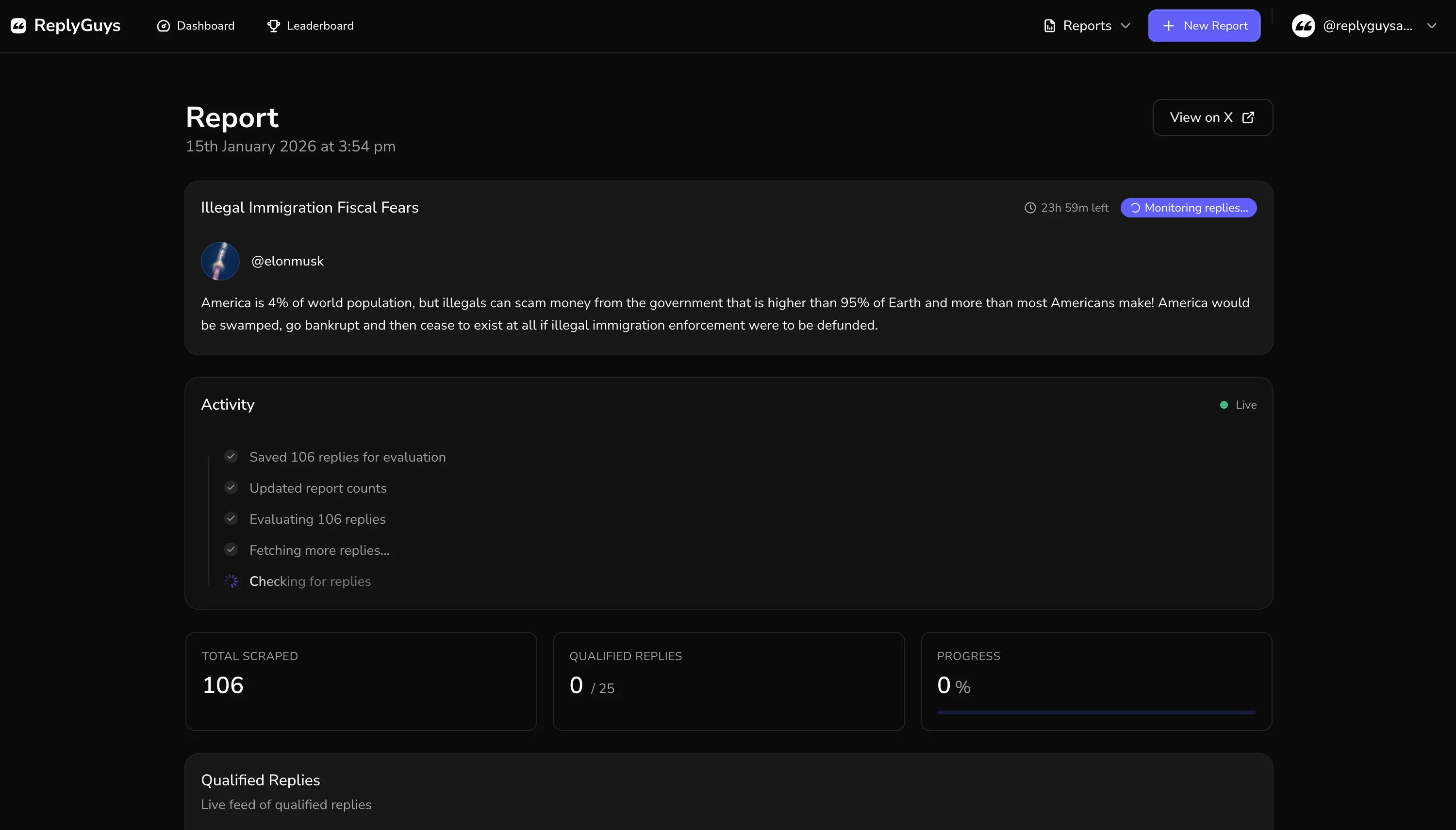
Task: Open the Leaderboard page
Action: (x=320, y=26)
